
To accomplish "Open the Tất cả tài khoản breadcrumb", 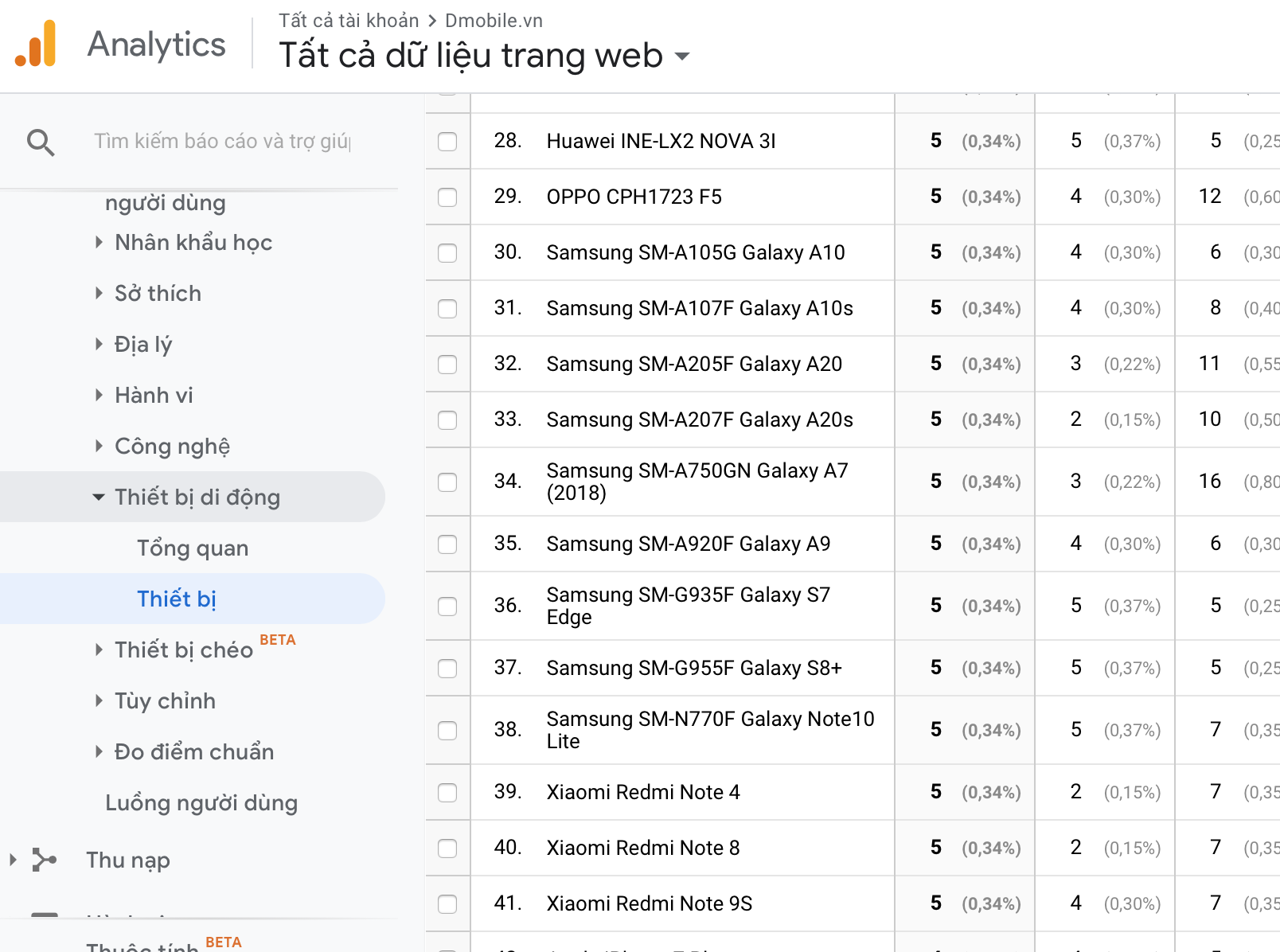I will (349, 21).
